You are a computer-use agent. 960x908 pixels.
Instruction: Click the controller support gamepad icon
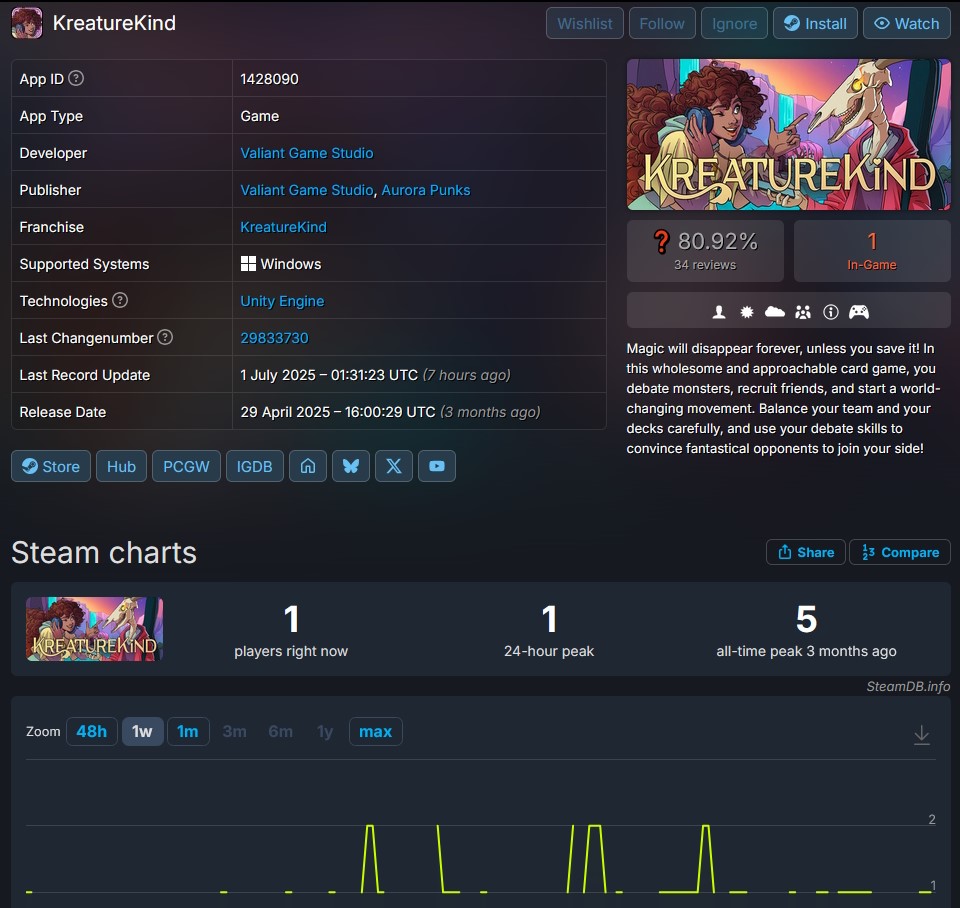858,312
